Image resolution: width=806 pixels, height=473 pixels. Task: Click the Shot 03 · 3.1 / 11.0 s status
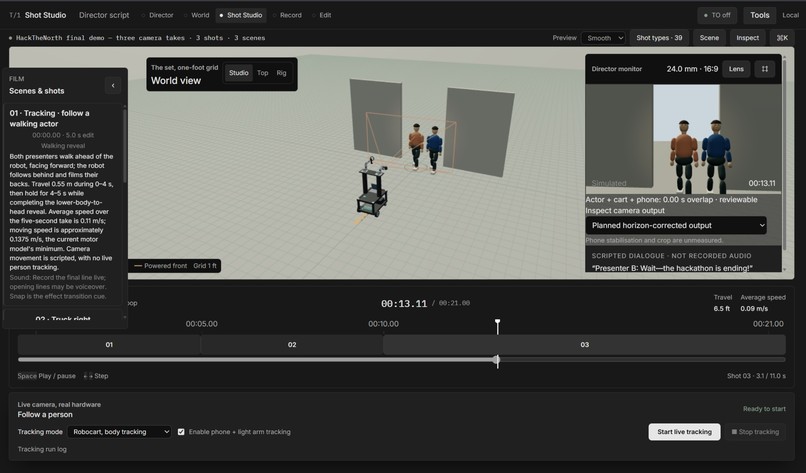click(756, 376)
